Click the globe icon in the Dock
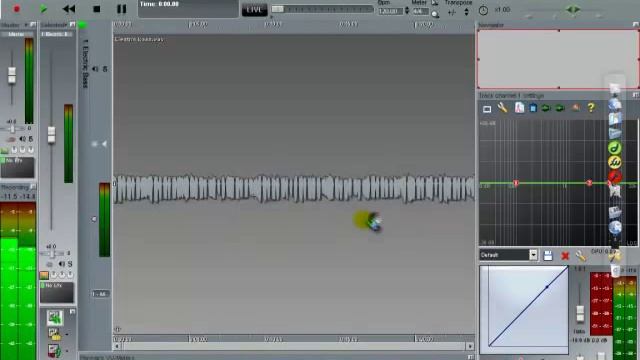 (x=615, y=227)
